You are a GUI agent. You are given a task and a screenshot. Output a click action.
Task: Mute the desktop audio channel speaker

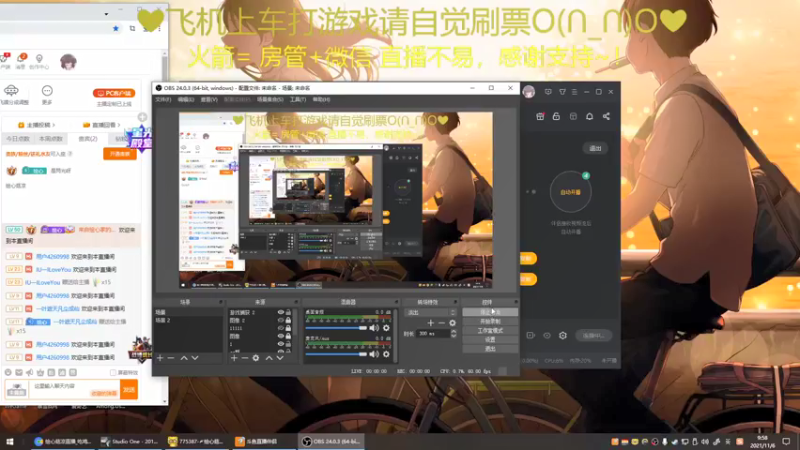point(374,328)
